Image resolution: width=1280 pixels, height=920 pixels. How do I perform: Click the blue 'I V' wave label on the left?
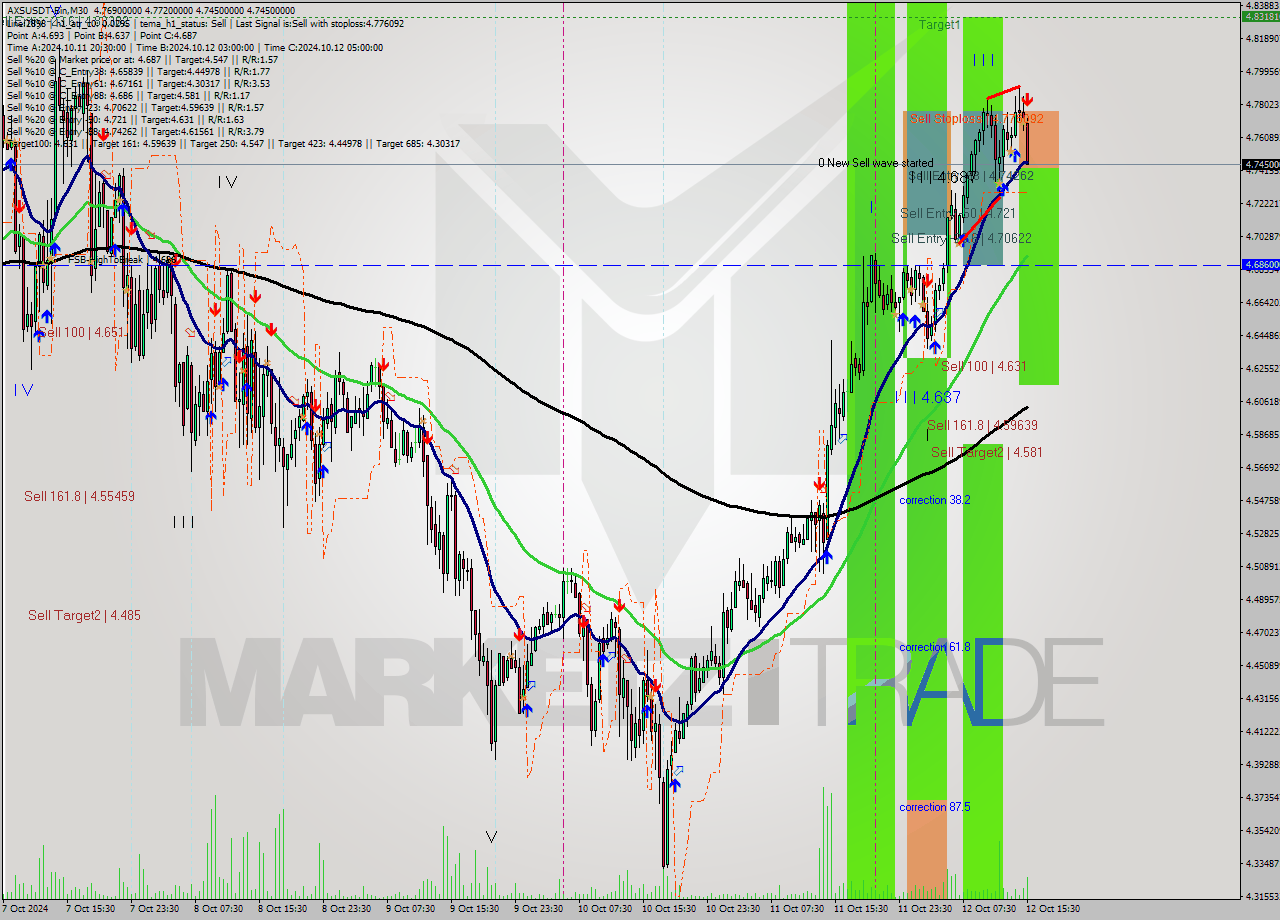(24, 390)
